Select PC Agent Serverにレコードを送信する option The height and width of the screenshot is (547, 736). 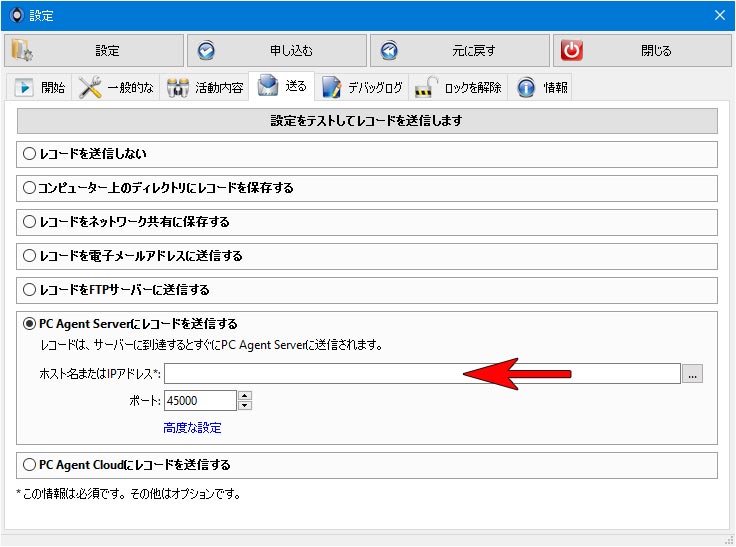pos(29,324)
